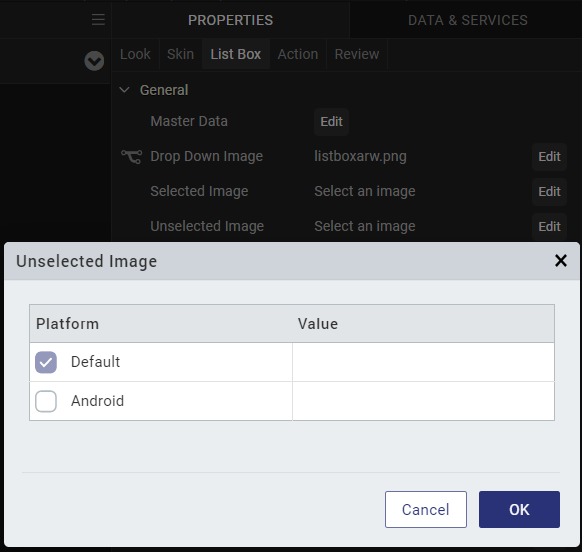582x552 pixels.
Task: Open the hamburger menu icon beside Properties
Action: point(98,20)
